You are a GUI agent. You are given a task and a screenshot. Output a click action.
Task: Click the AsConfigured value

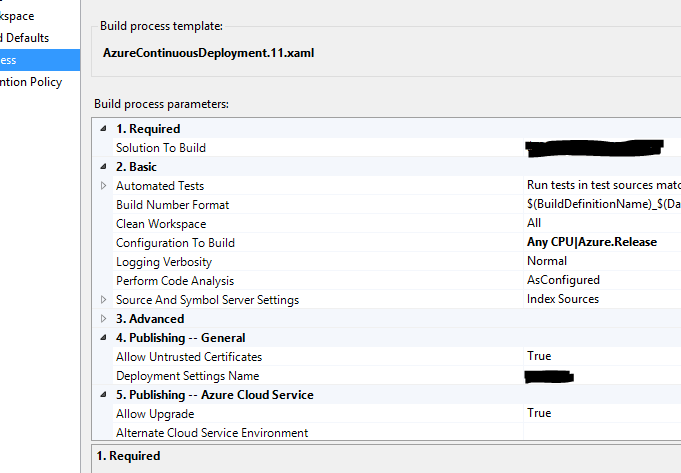pos(563,280)
